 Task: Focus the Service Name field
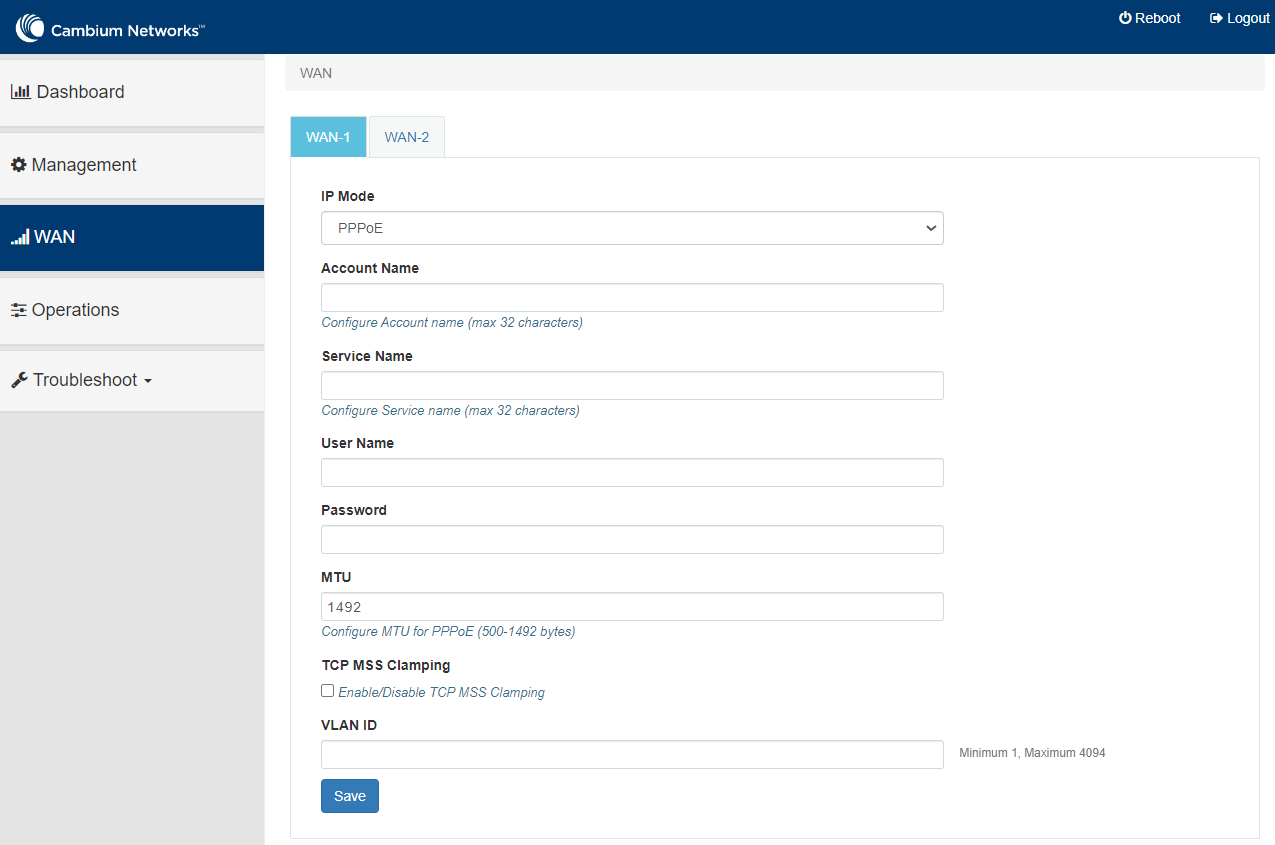[x=632, y=386]
